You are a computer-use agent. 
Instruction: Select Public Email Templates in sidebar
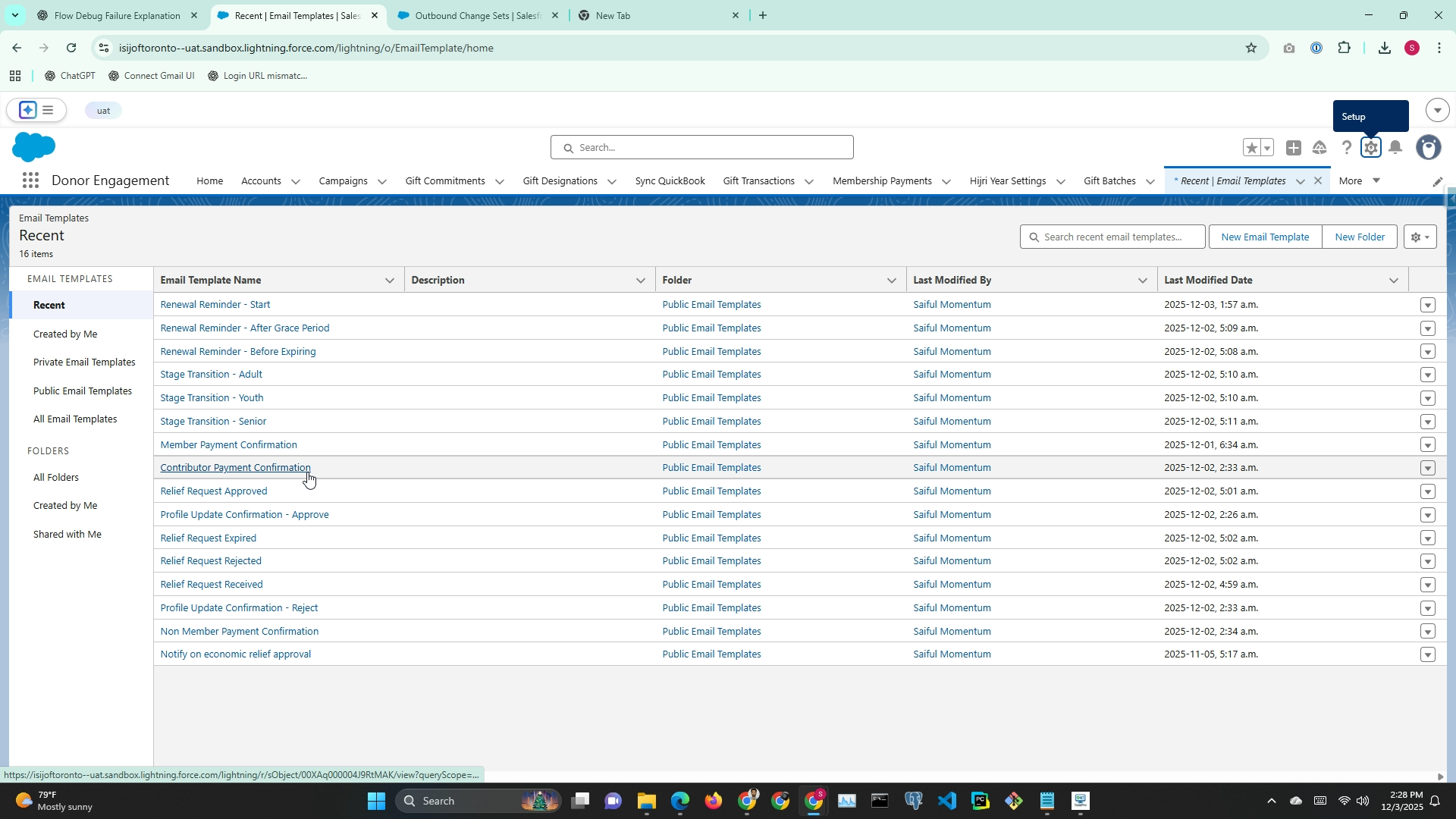[83, 391]
